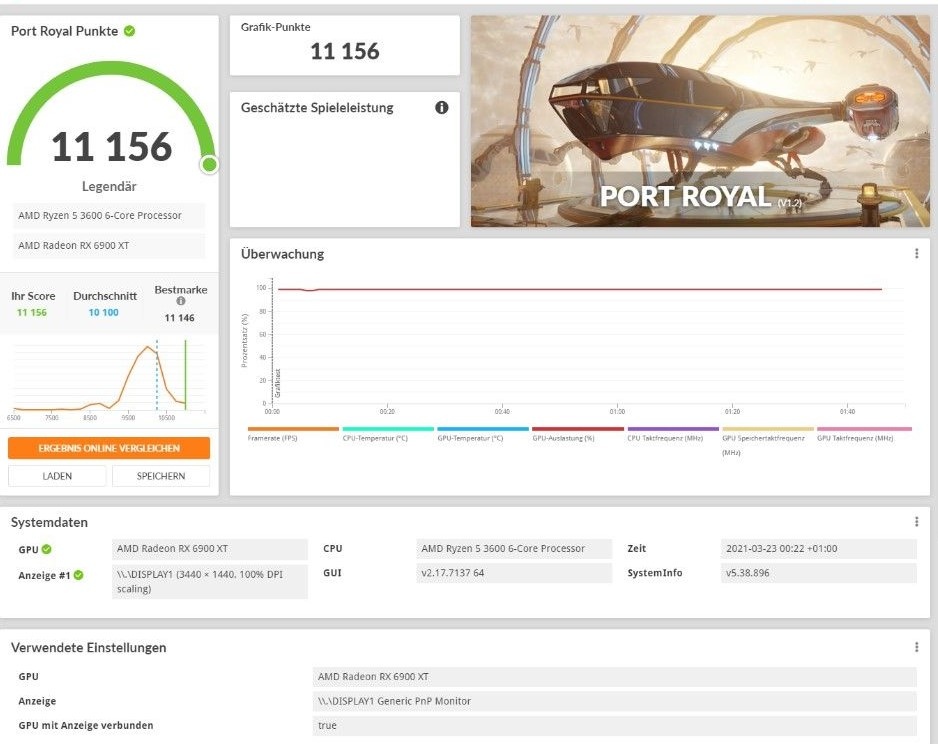
Task: Click the Zeit value 2021-03-23 00:22
Action: (x=819, y=548)
